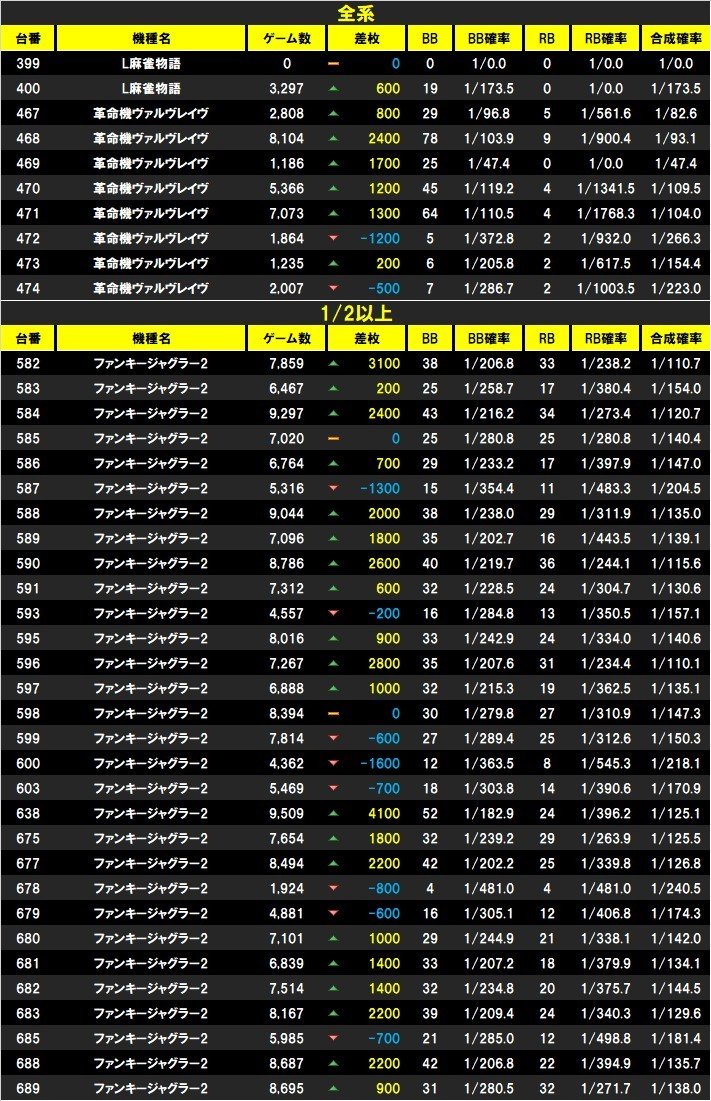Click difference value 900 in row 595
This screenshot has height=1101, width=711.
[388, 639]
